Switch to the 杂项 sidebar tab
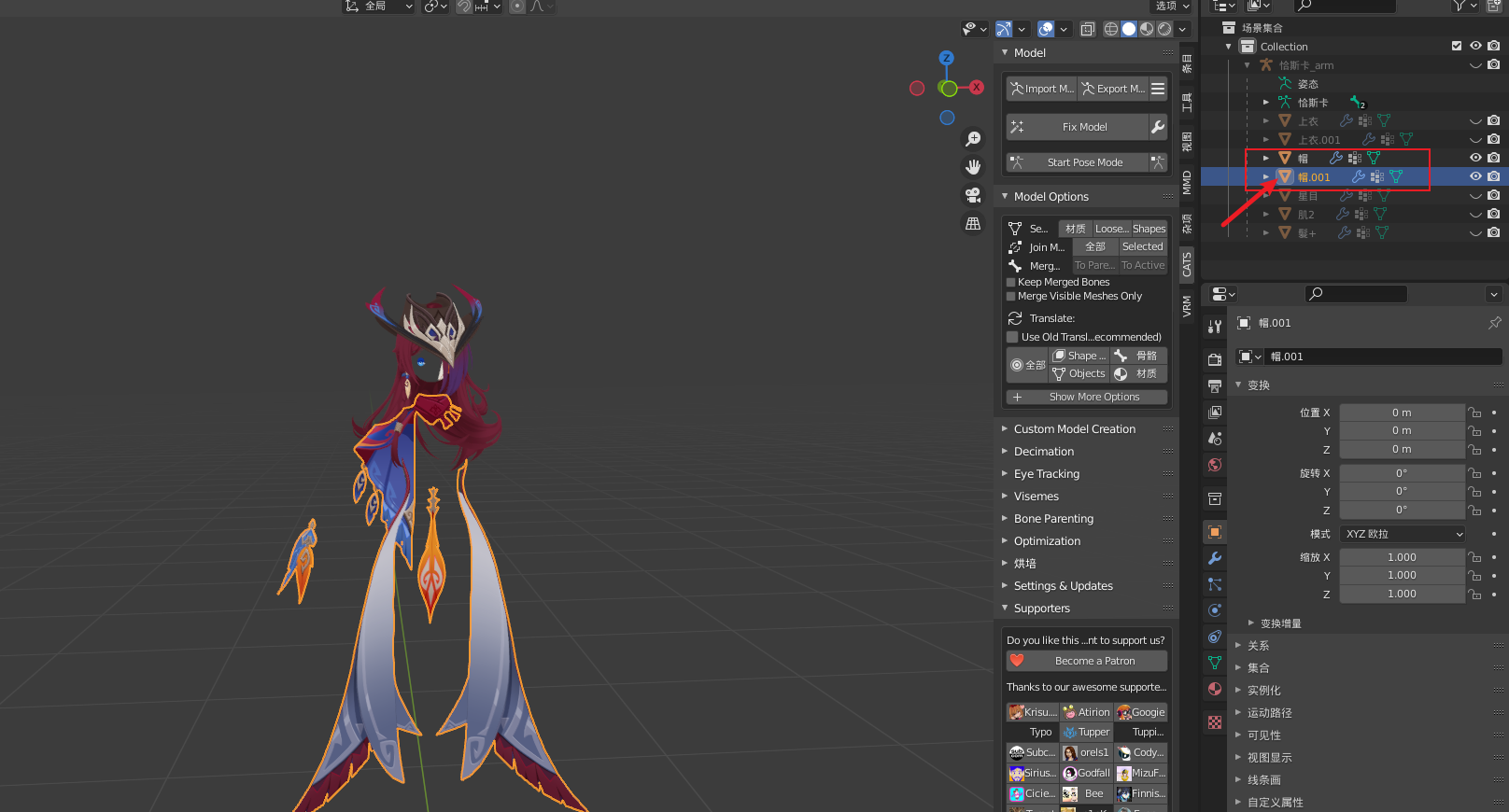Viewport: 1509px width, 812px height. tap(1187, 223)
